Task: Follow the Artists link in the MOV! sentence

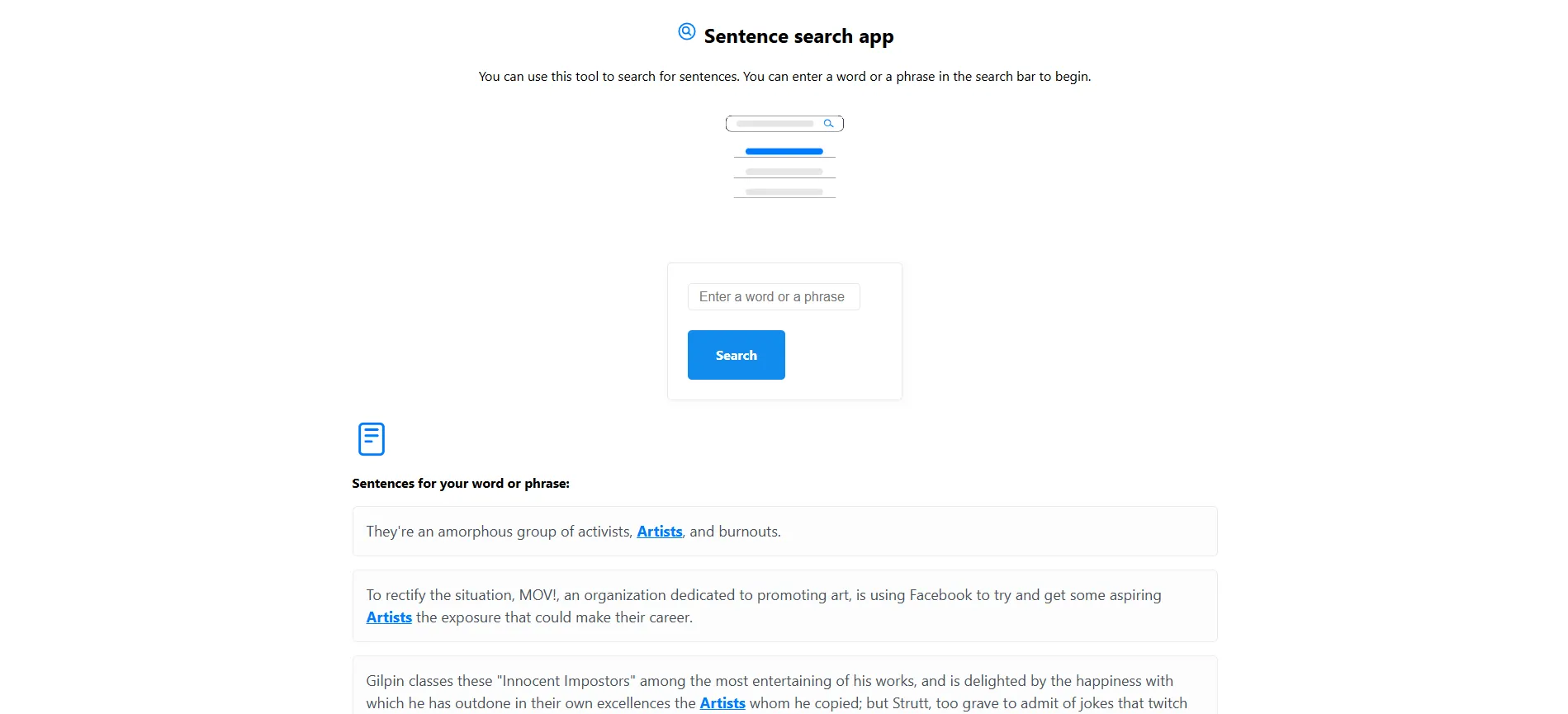Action: tap(389, 617)
